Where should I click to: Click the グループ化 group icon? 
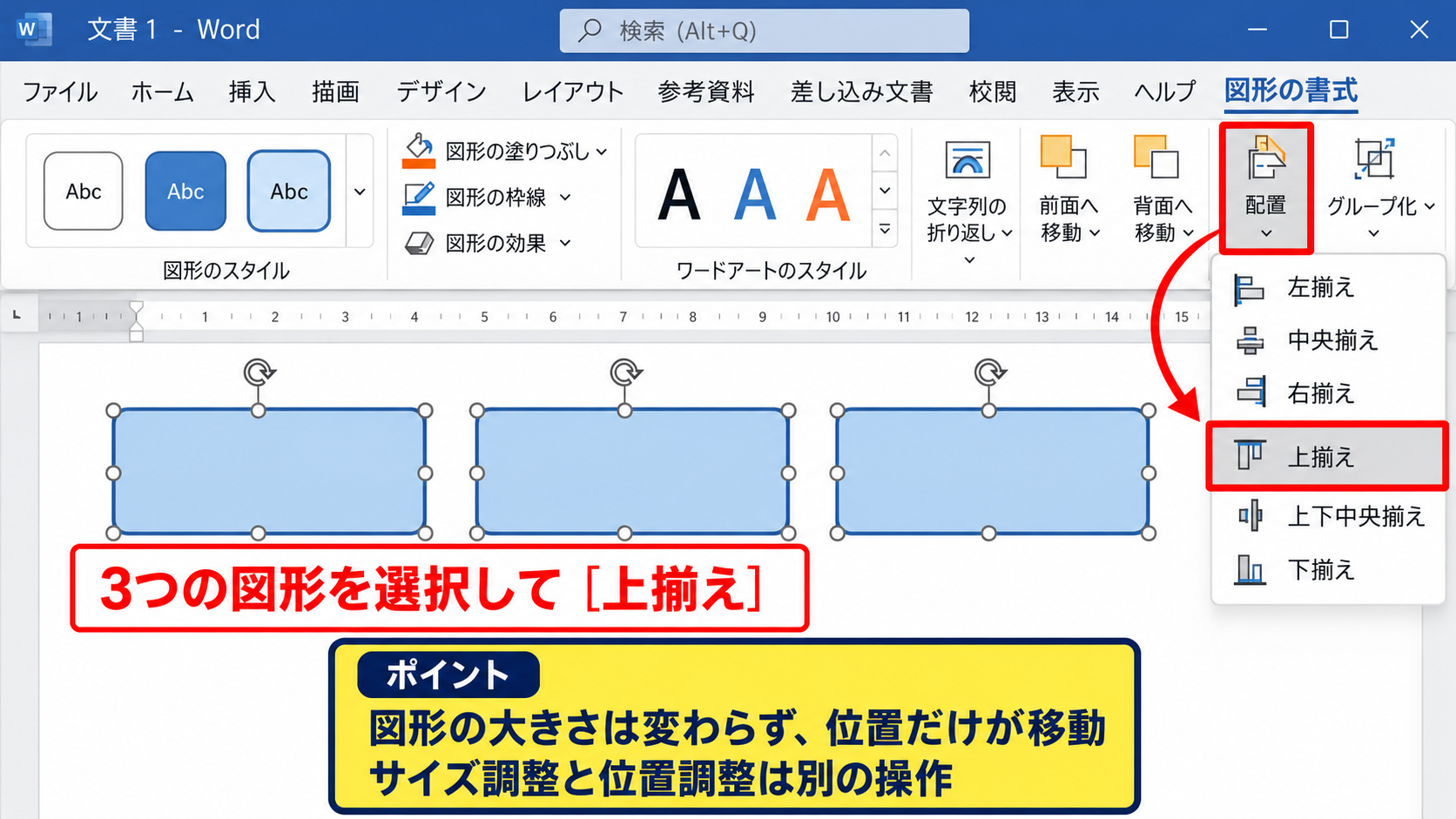pyautogui.click(x=1374, y=158)
